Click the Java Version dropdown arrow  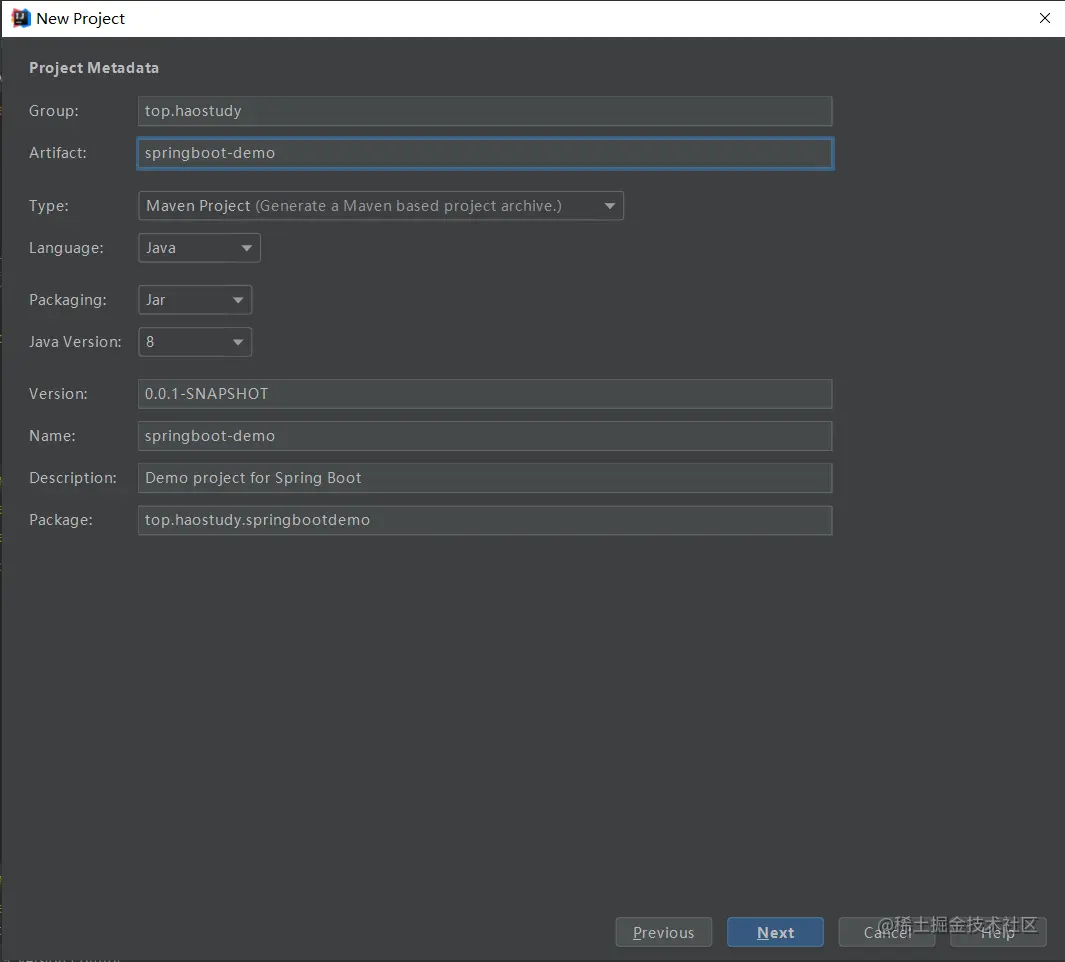click(238, 343)
